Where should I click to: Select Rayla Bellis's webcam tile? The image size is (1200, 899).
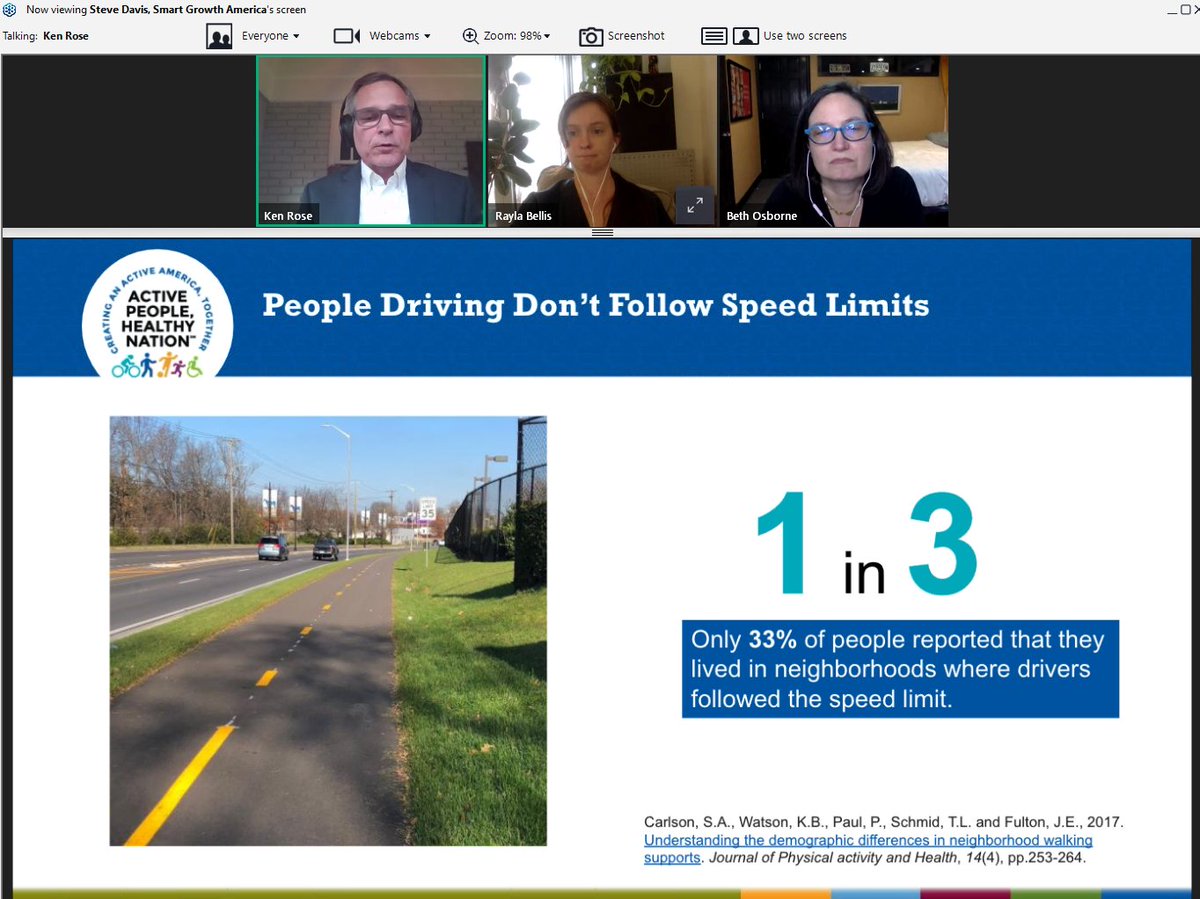[602, 141]
